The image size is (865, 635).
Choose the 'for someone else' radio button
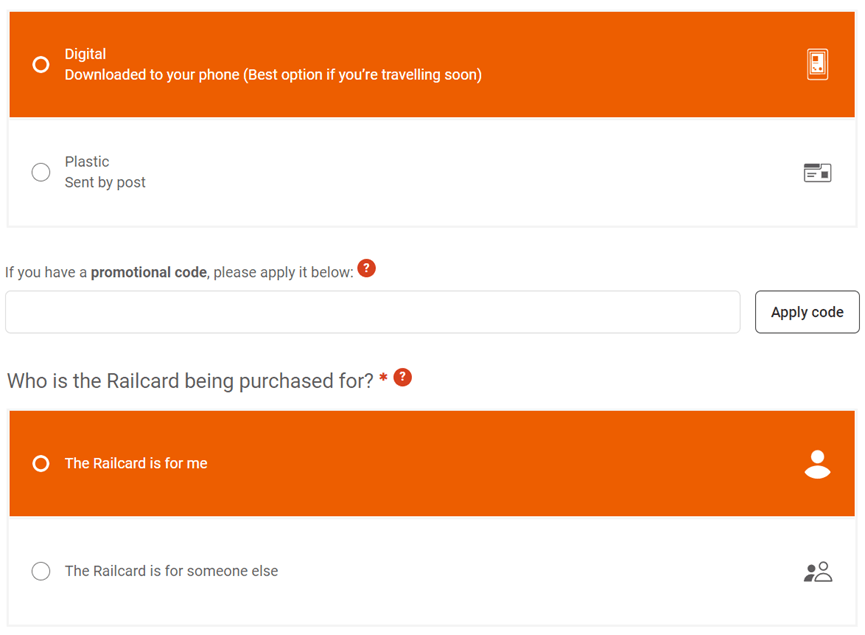point(41,571)
